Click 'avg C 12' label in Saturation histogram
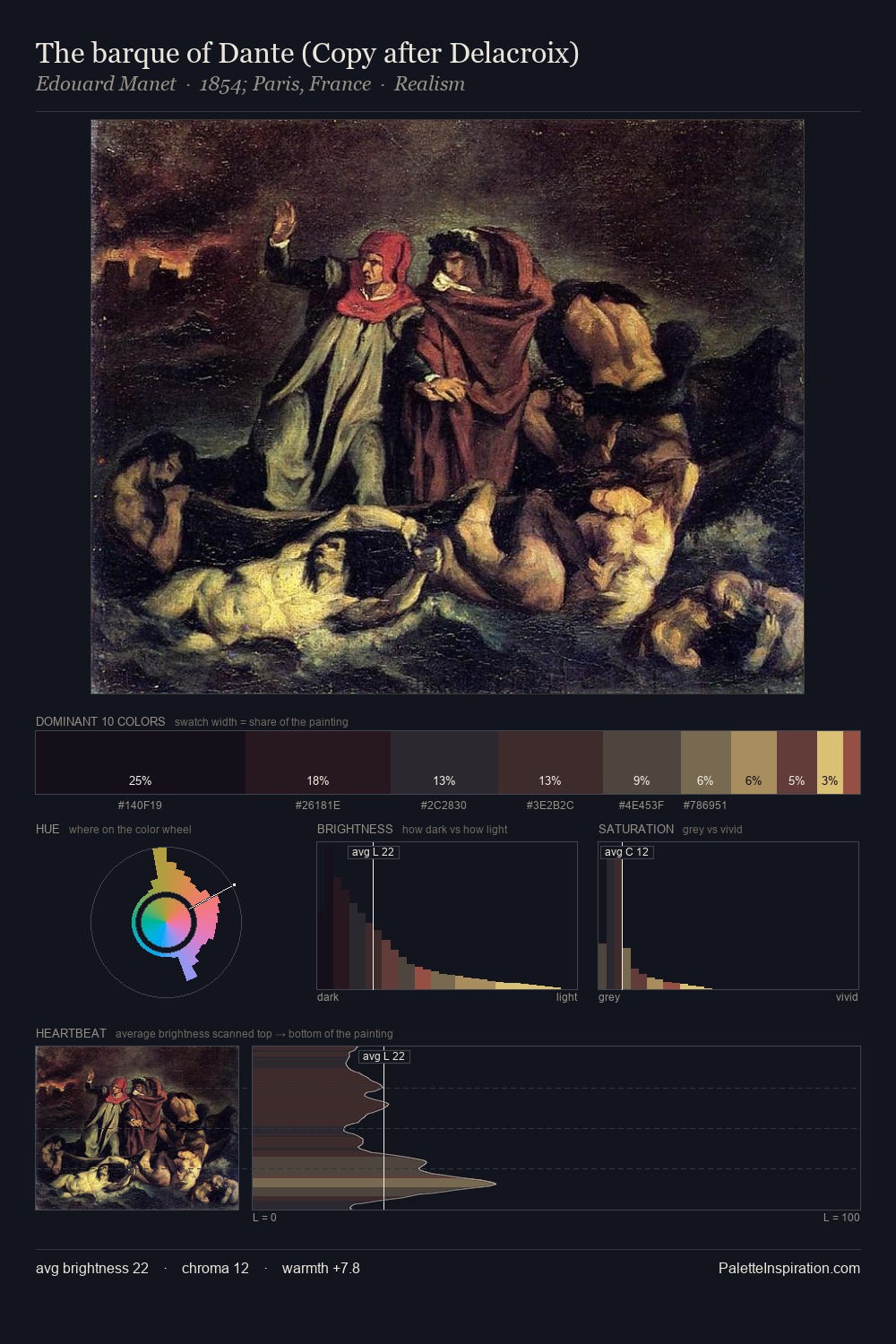 tap(626, 851)
